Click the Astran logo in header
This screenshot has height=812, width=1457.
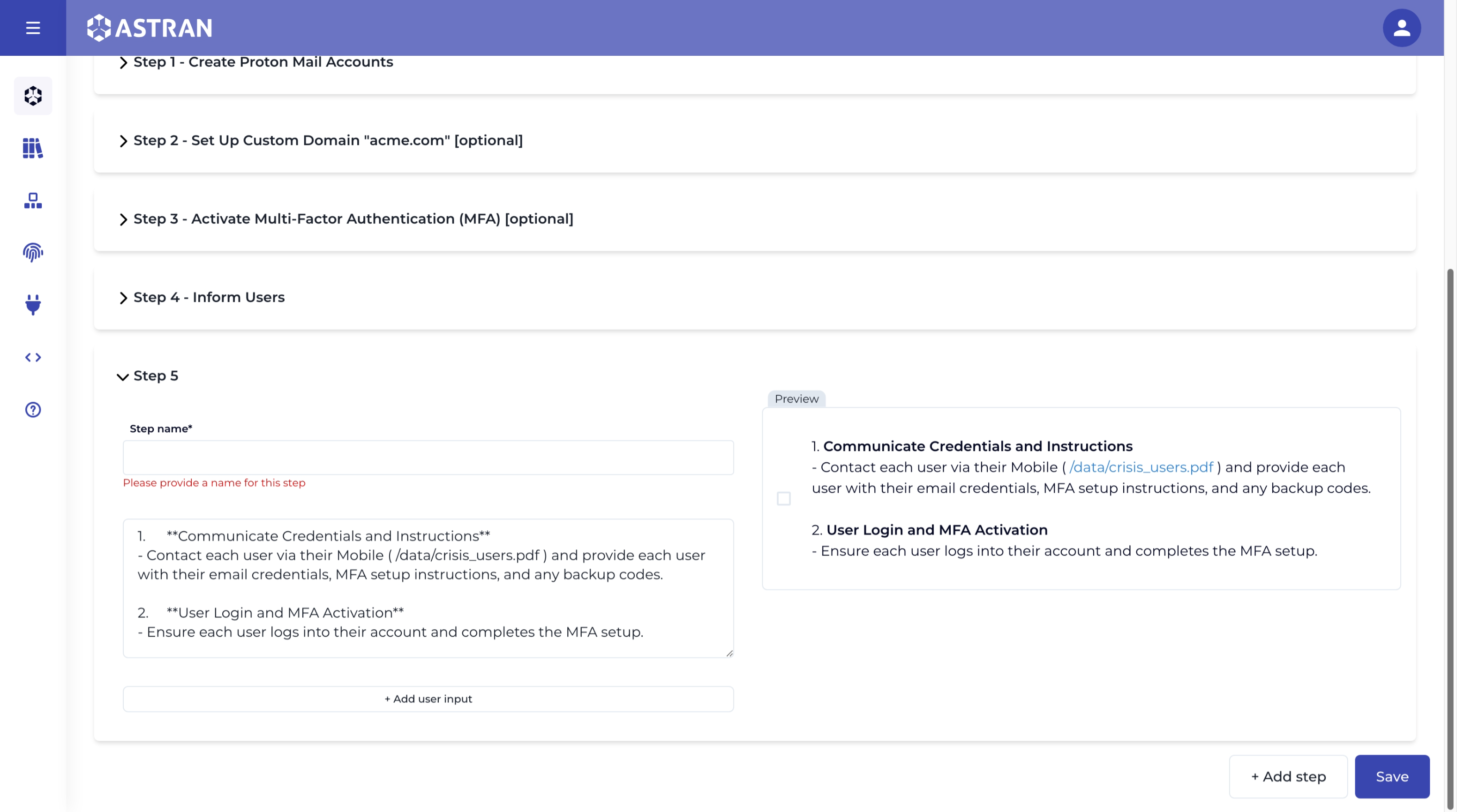(x=150, y=28)
